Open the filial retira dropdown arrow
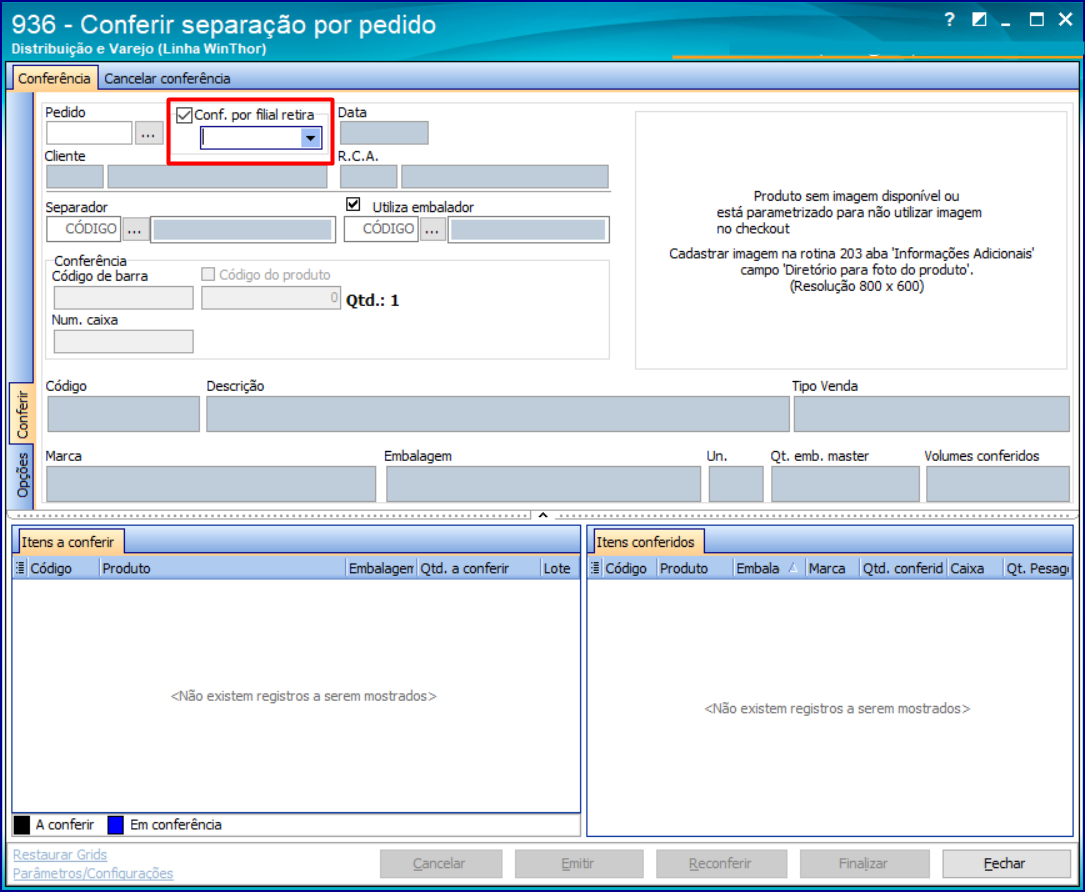 coord(311,138)
